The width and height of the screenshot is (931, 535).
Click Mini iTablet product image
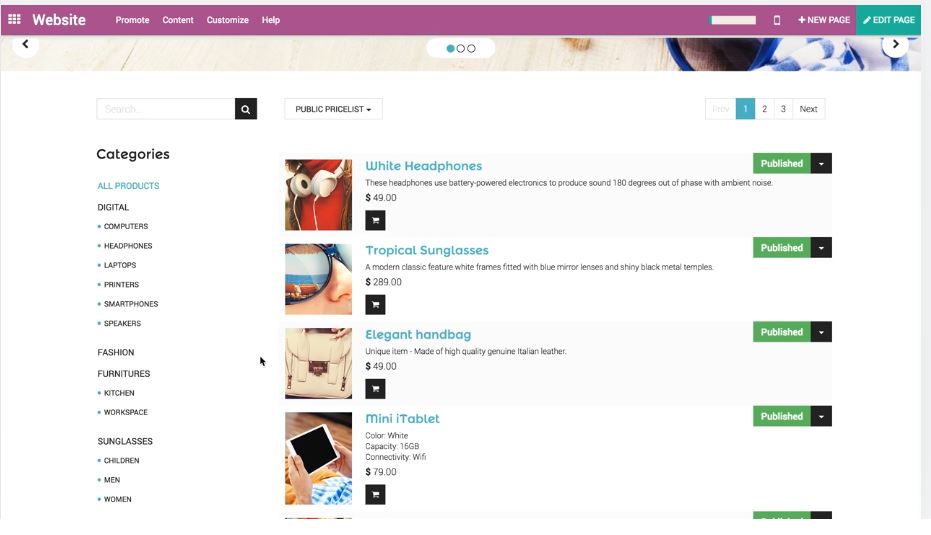click(318, 458)
